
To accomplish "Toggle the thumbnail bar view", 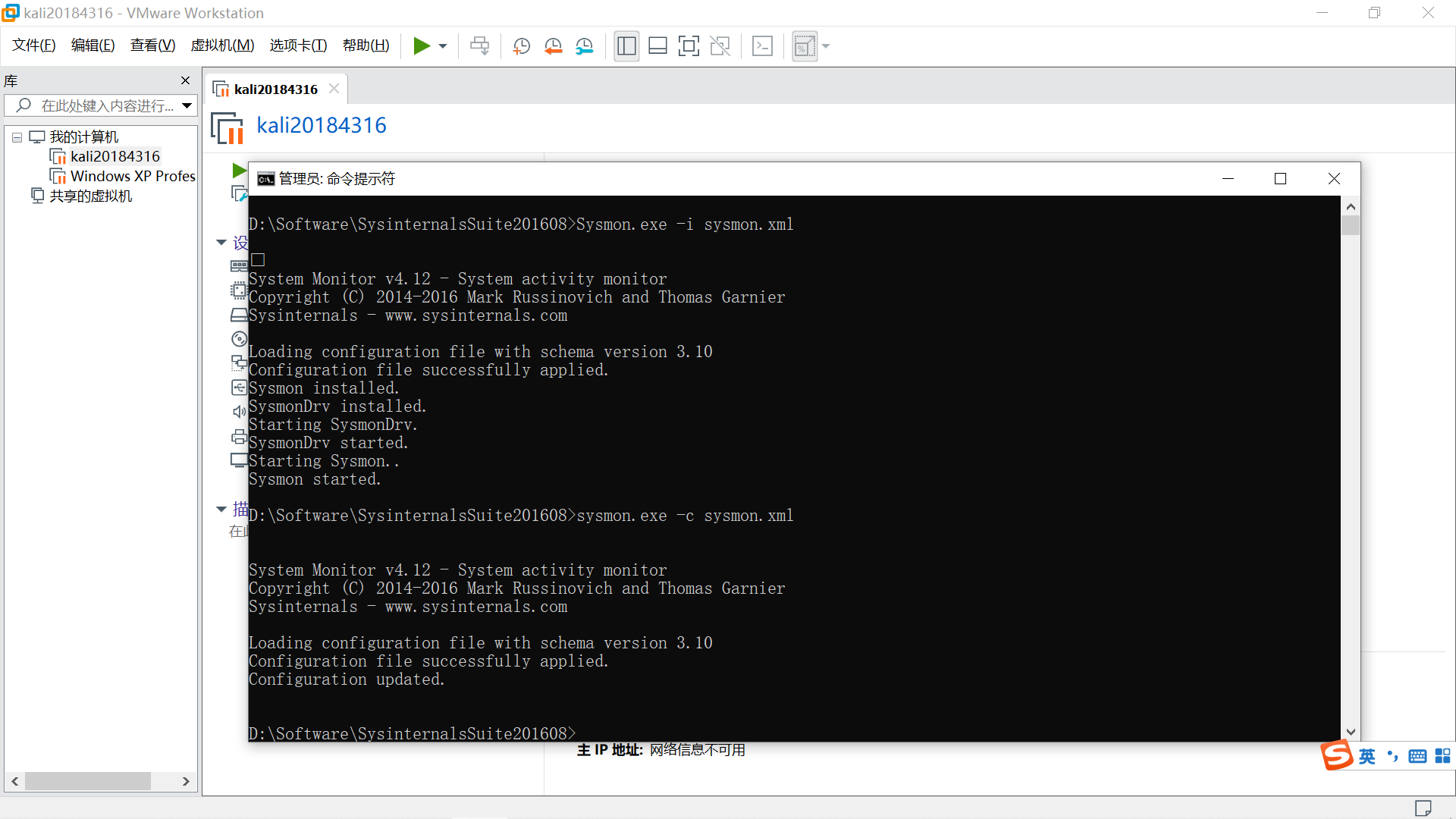I will pos(657,46).
